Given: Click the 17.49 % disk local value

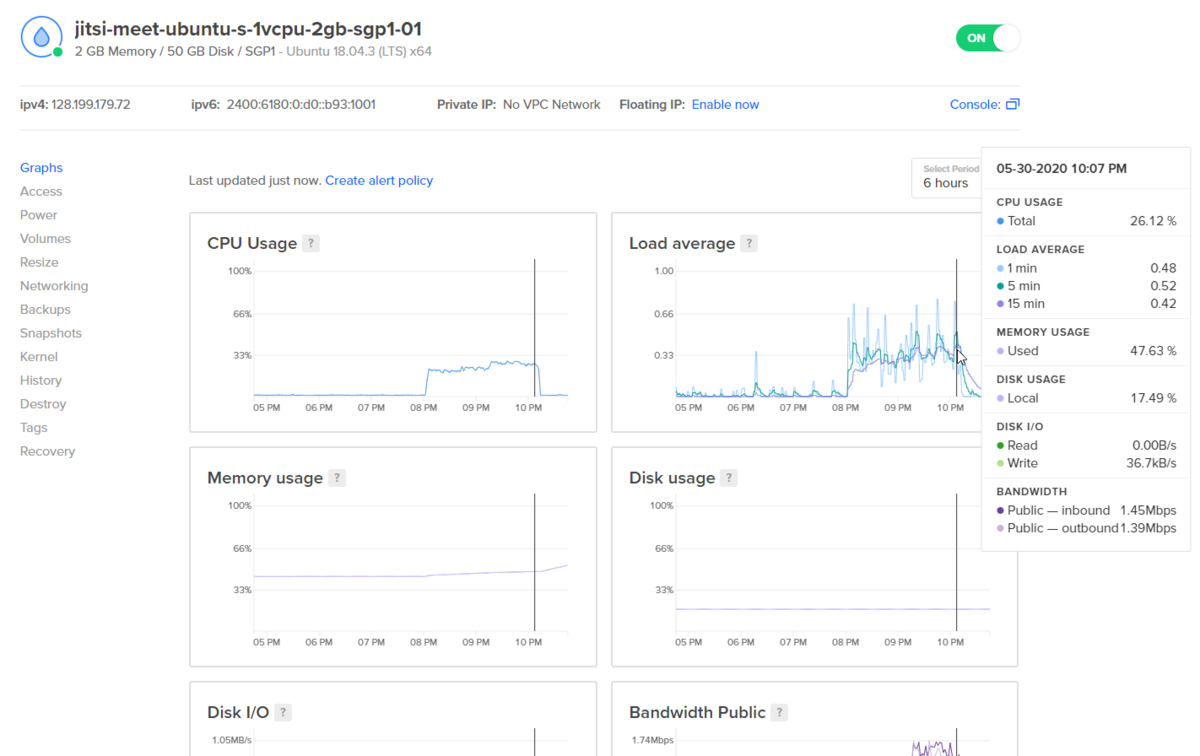Looking at the screenshot, I should click(x=1153, y=398).
